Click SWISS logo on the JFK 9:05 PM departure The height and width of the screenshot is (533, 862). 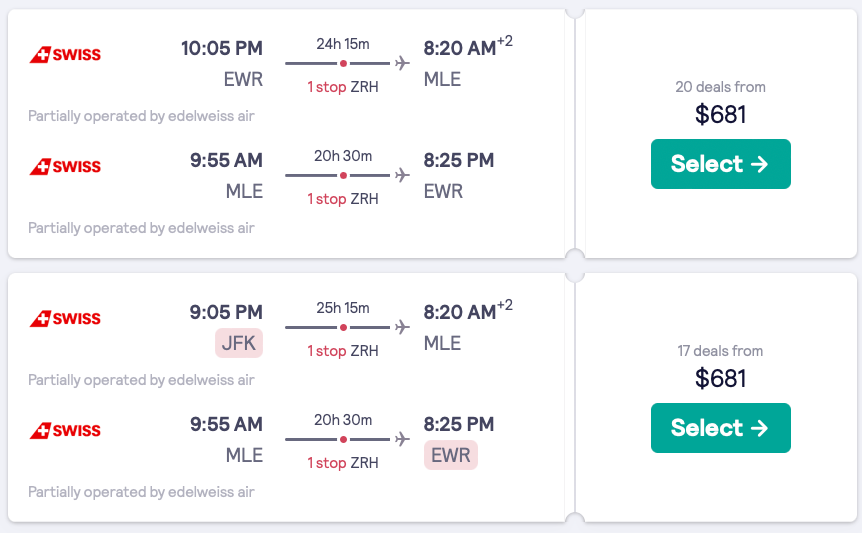65,319
